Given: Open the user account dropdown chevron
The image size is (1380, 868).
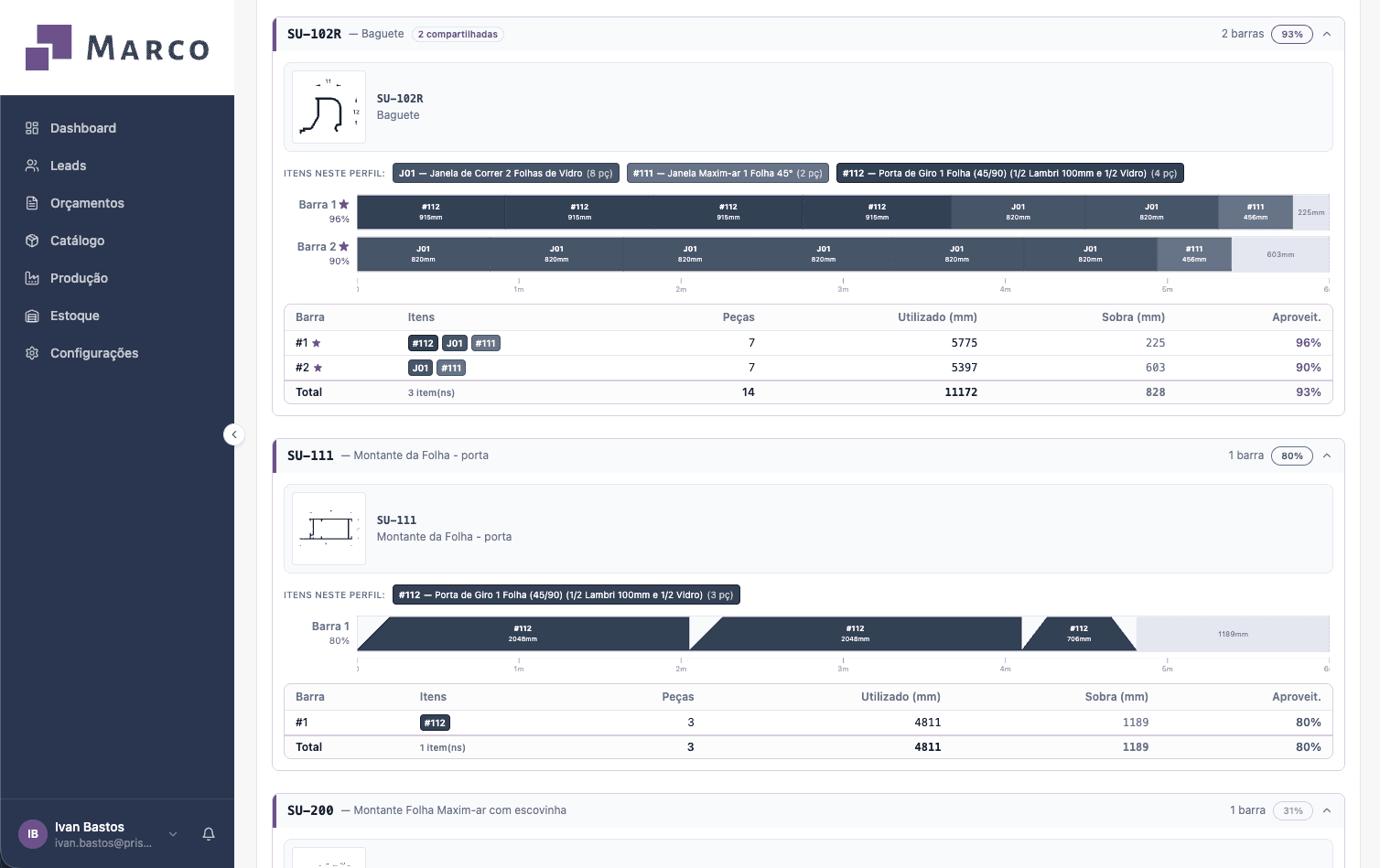Looking at the screenshot, I should click(x=173, y=834).
